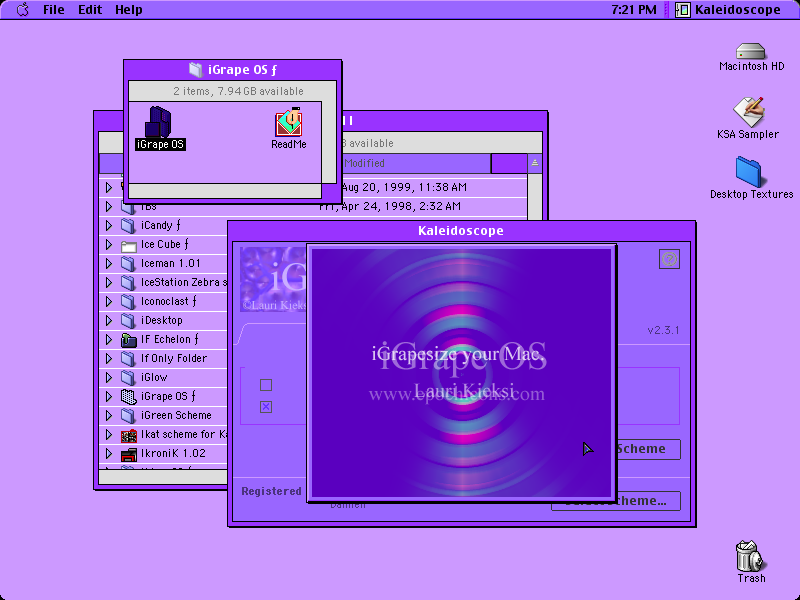Expand the iDesktop folder
Image resolution: width=800 pixels, height=600 pixels.
click(109, 320)
